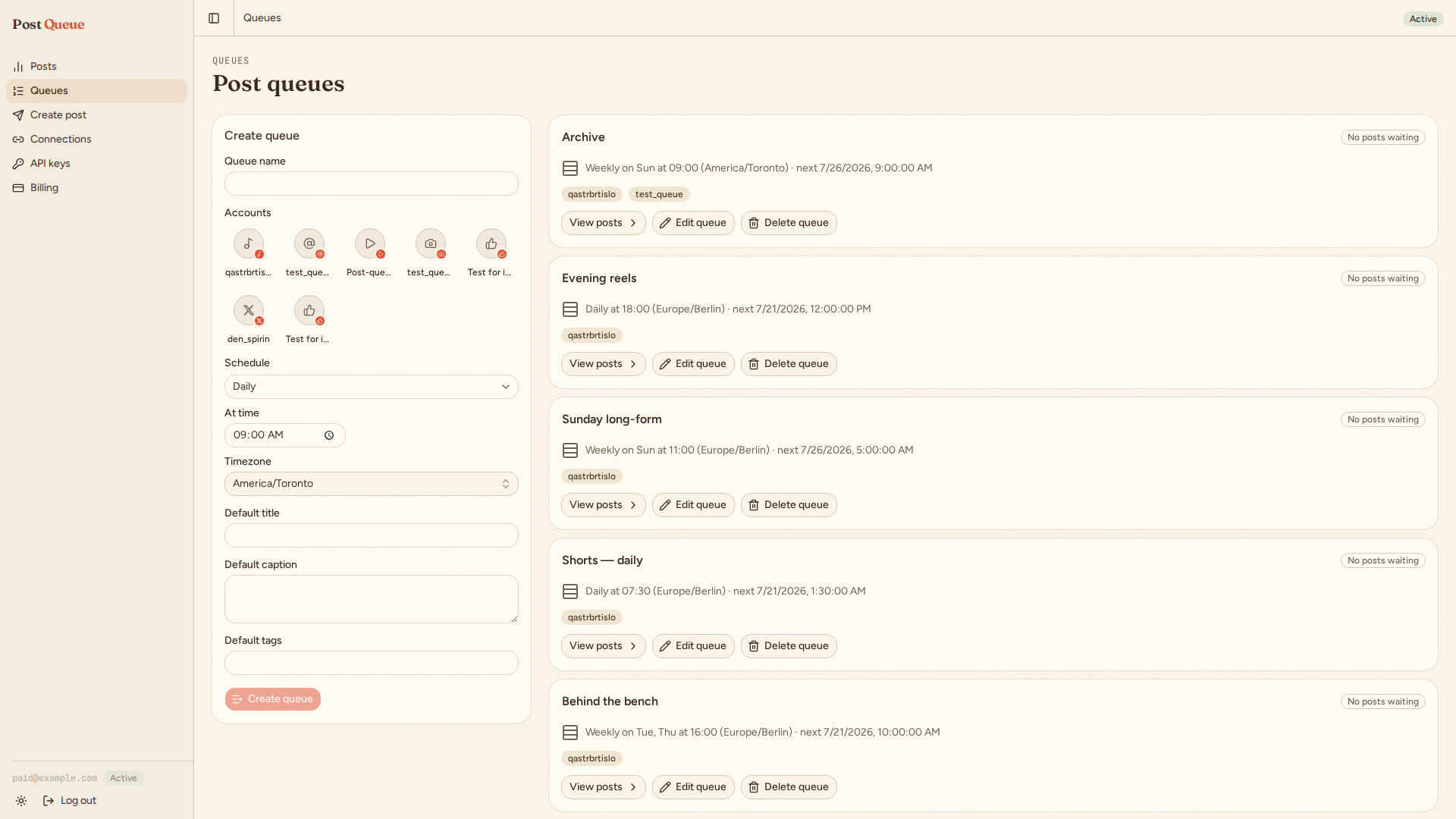Click trash icon for Shorts — daily
Viewport: 1456px width, 819px height.
(x=754, y=646)
